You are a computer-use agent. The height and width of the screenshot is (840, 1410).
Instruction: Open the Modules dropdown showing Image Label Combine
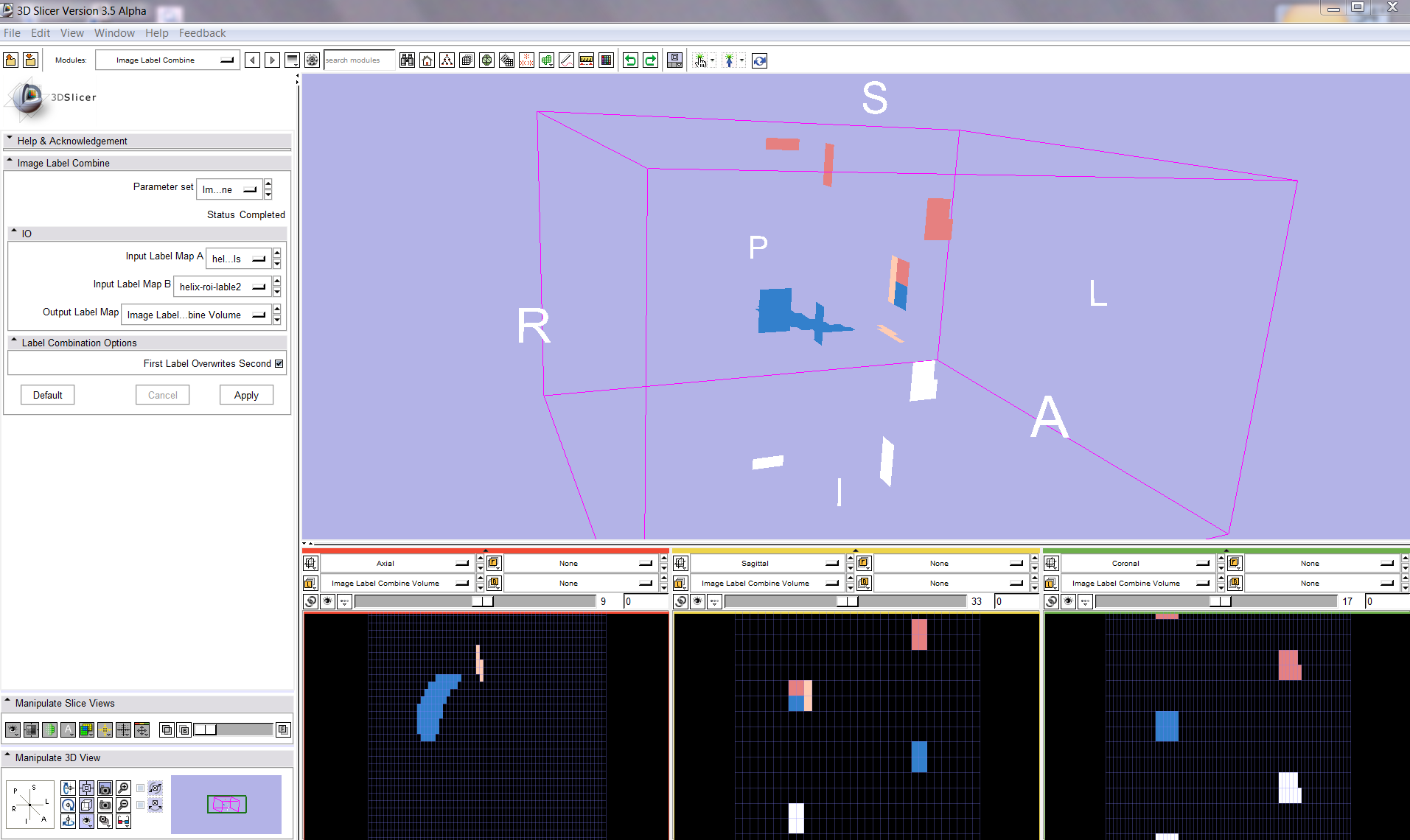click(168, 60)
